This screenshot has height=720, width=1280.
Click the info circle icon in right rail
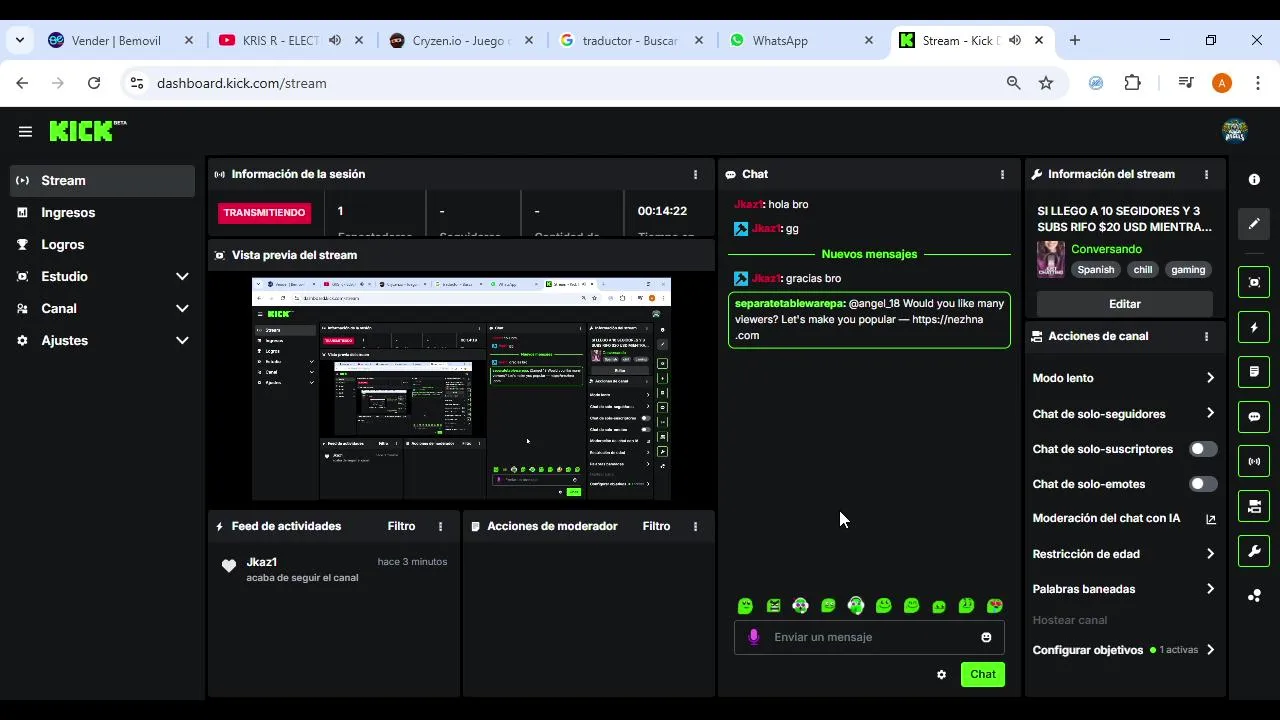tap(1254, 179)
